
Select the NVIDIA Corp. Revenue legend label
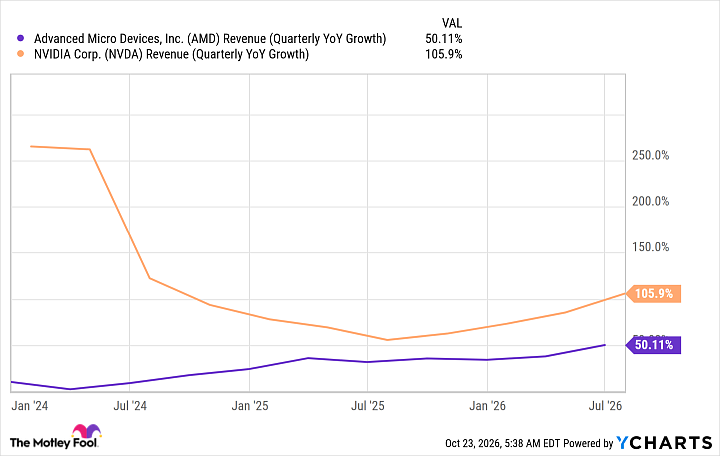pyautogui.click(x=171, y=54)
